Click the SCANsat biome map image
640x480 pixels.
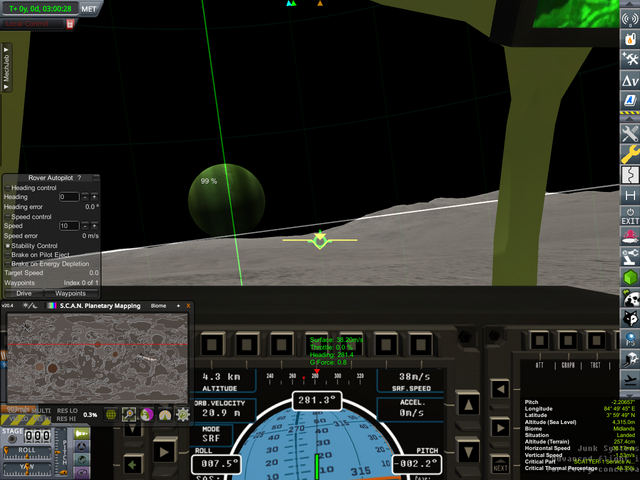[x=97, y=359]
